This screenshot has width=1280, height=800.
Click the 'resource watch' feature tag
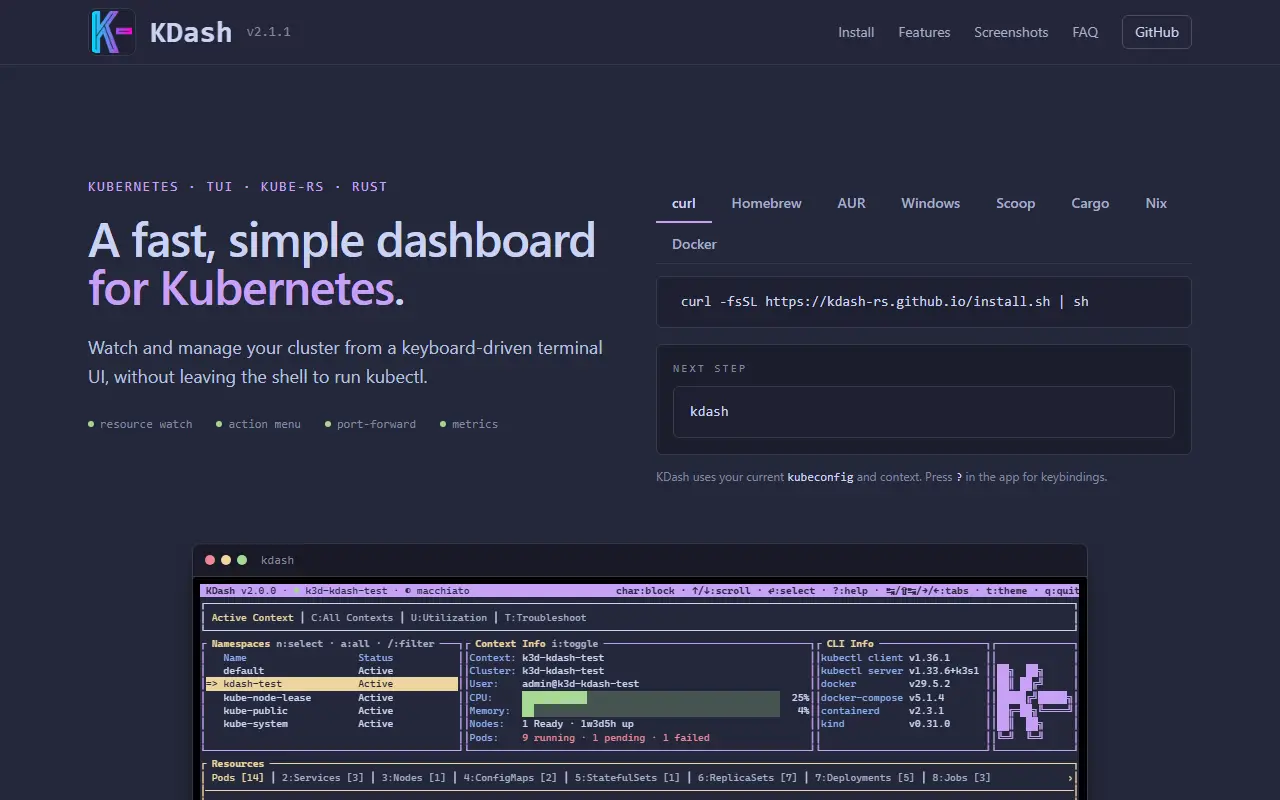coord(140,424)
